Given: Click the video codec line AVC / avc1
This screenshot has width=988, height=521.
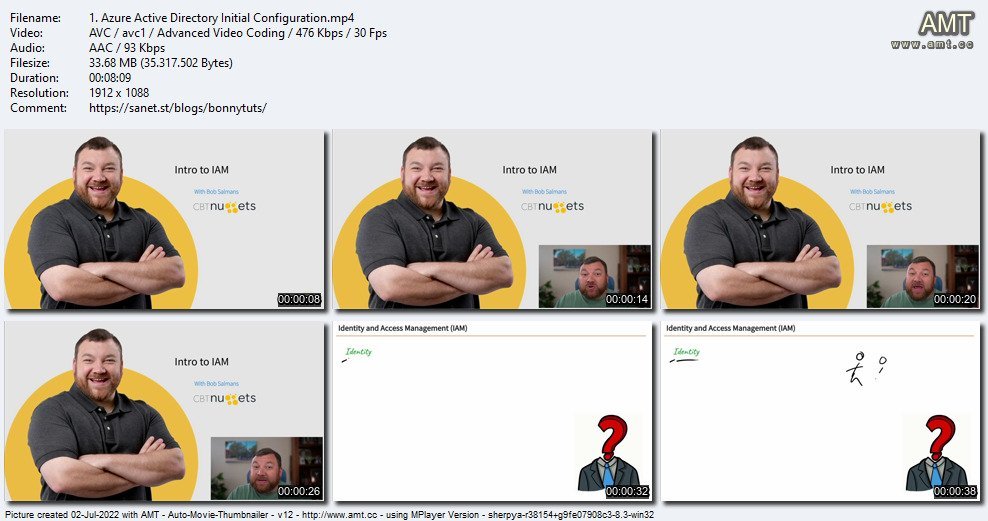Looking at the screenshot, I should [x=238, y=33].
